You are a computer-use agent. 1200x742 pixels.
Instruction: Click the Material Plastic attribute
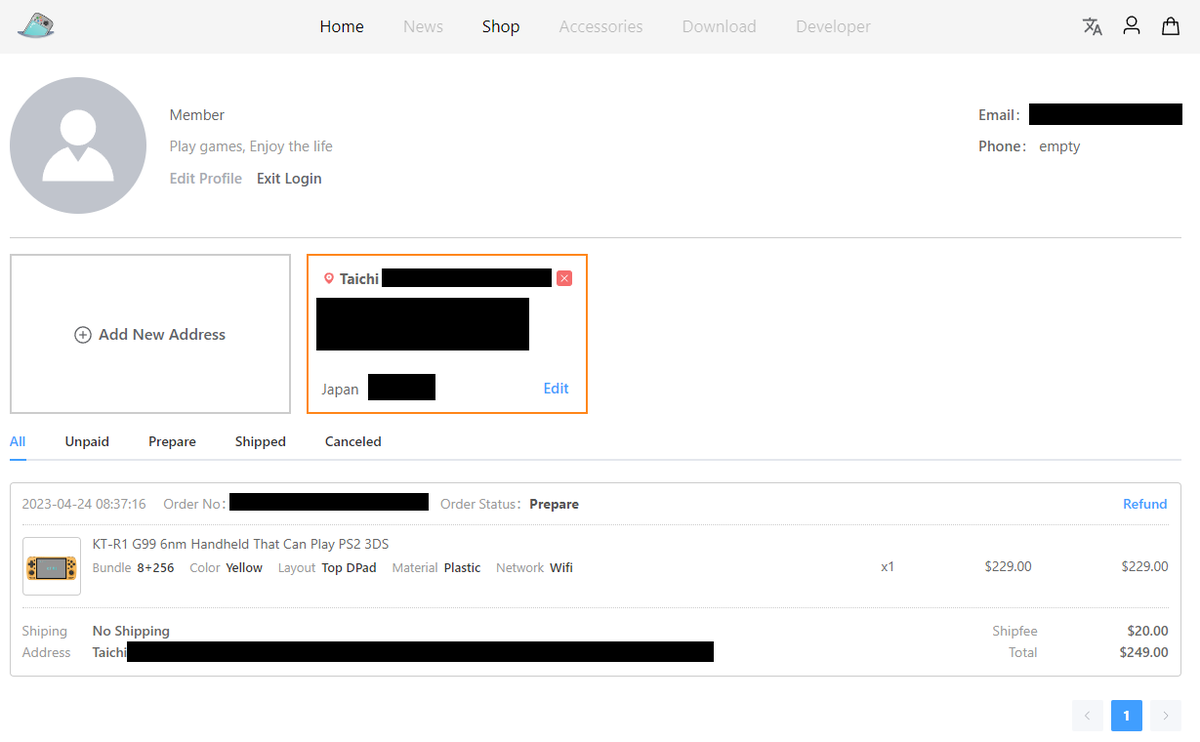tap(436, 568)
